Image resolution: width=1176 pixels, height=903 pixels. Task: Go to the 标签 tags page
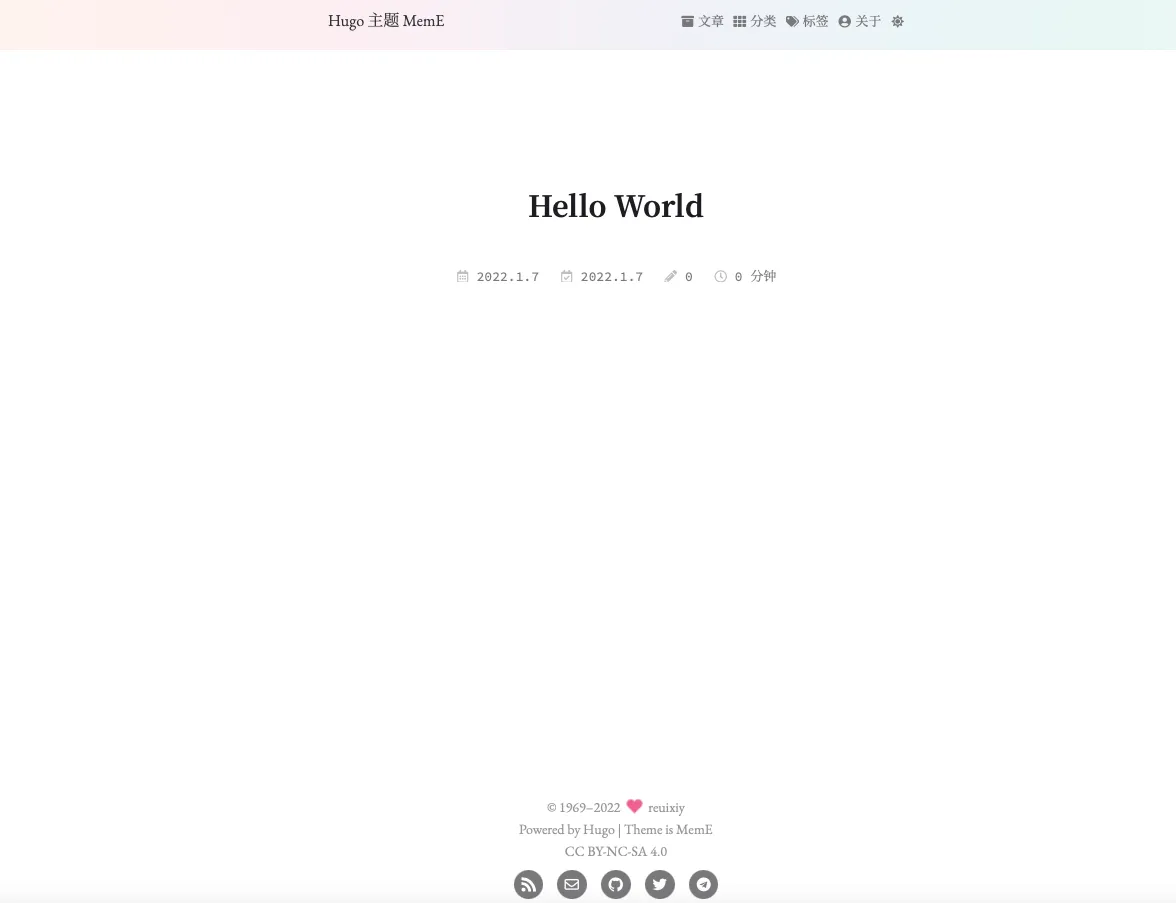[807, 22]
